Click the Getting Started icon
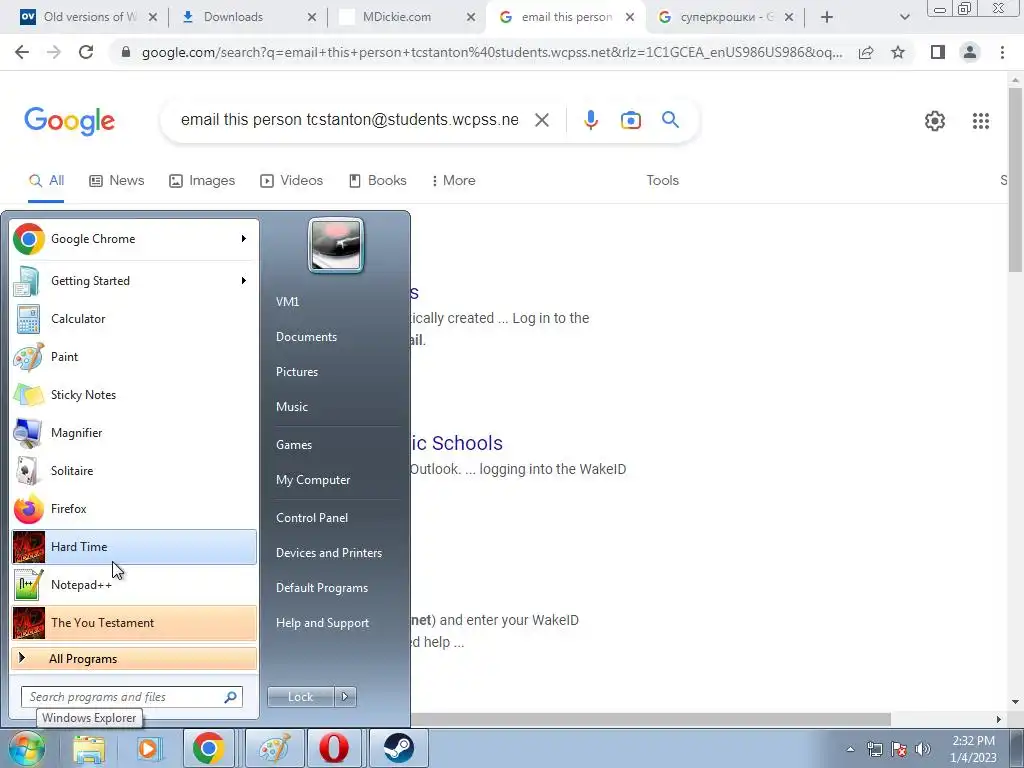The image size is (1024, 768). (x=28, y=281)
